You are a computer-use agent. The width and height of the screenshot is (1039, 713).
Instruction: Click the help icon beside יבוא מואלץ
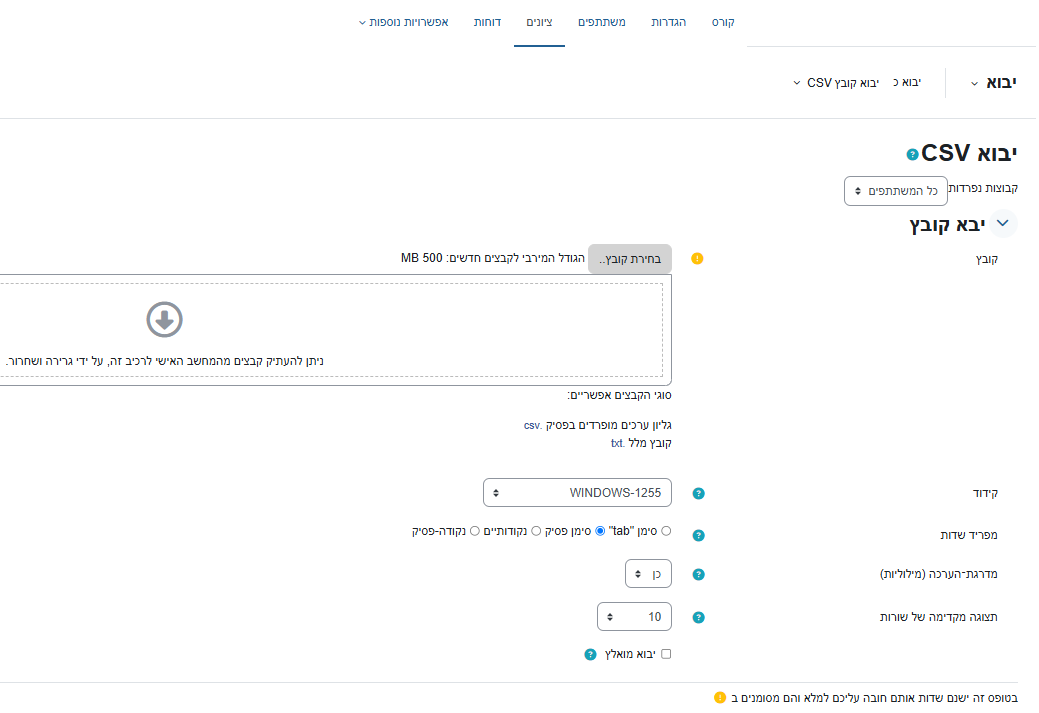(x=590, y=654)
